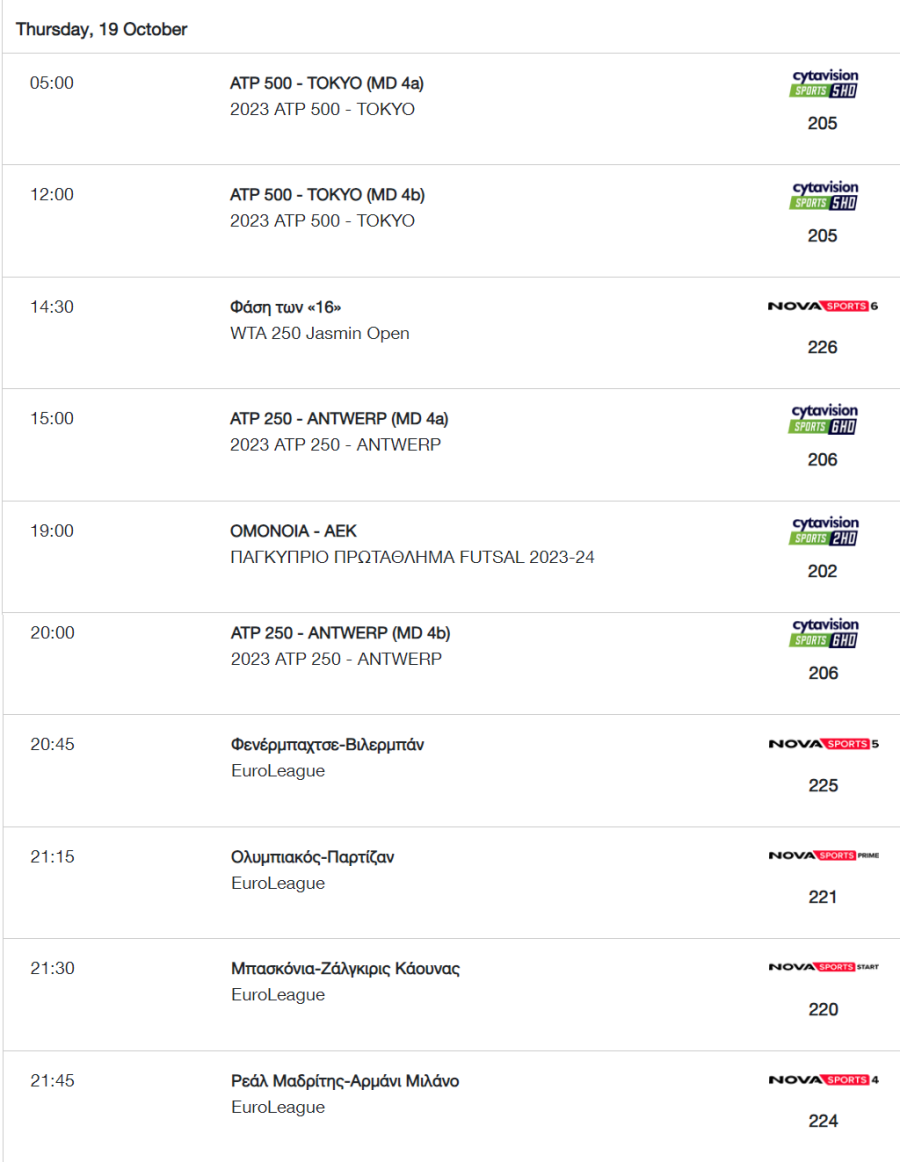
Task: Open ATP 500 - TOKYO (MD 4a) listing
Action: (326, 83)
